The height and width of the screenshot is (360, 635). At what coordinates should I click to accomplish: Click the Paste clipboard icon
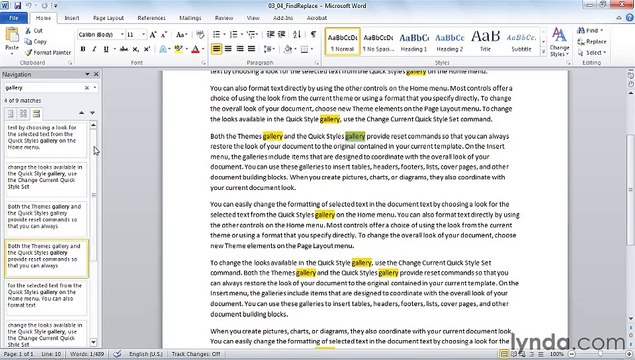click(x=12, y=35)
